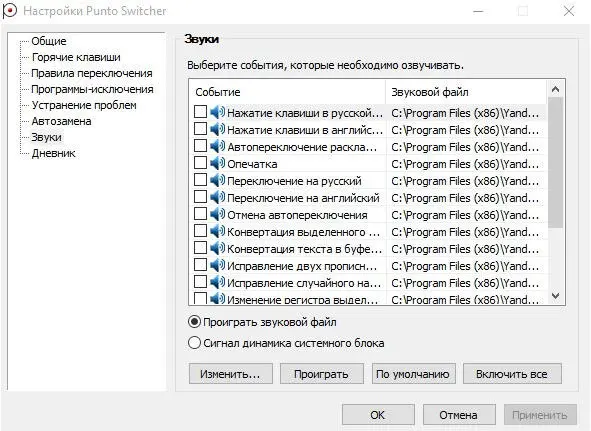
Task: Check the Переключение на английский box
Action: coord(200,196)
